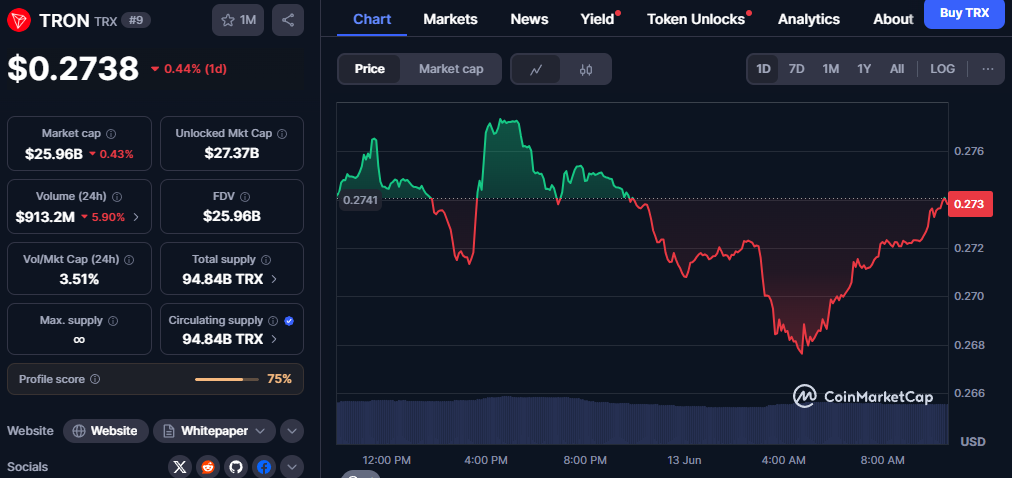This screenshot has height=478, width=1012.
Task: Click the TRON logo icon
Action: click(x=19, y=20)
